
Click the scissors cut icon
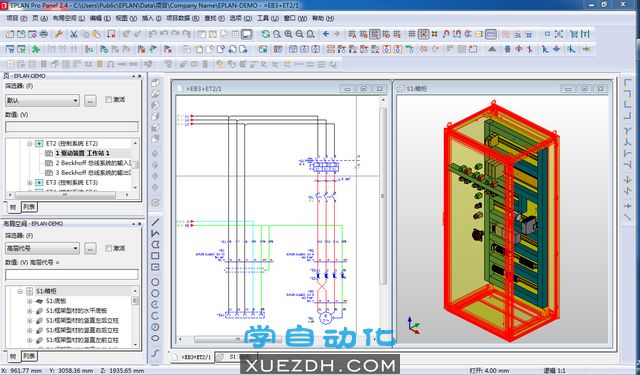pos(74,34)
